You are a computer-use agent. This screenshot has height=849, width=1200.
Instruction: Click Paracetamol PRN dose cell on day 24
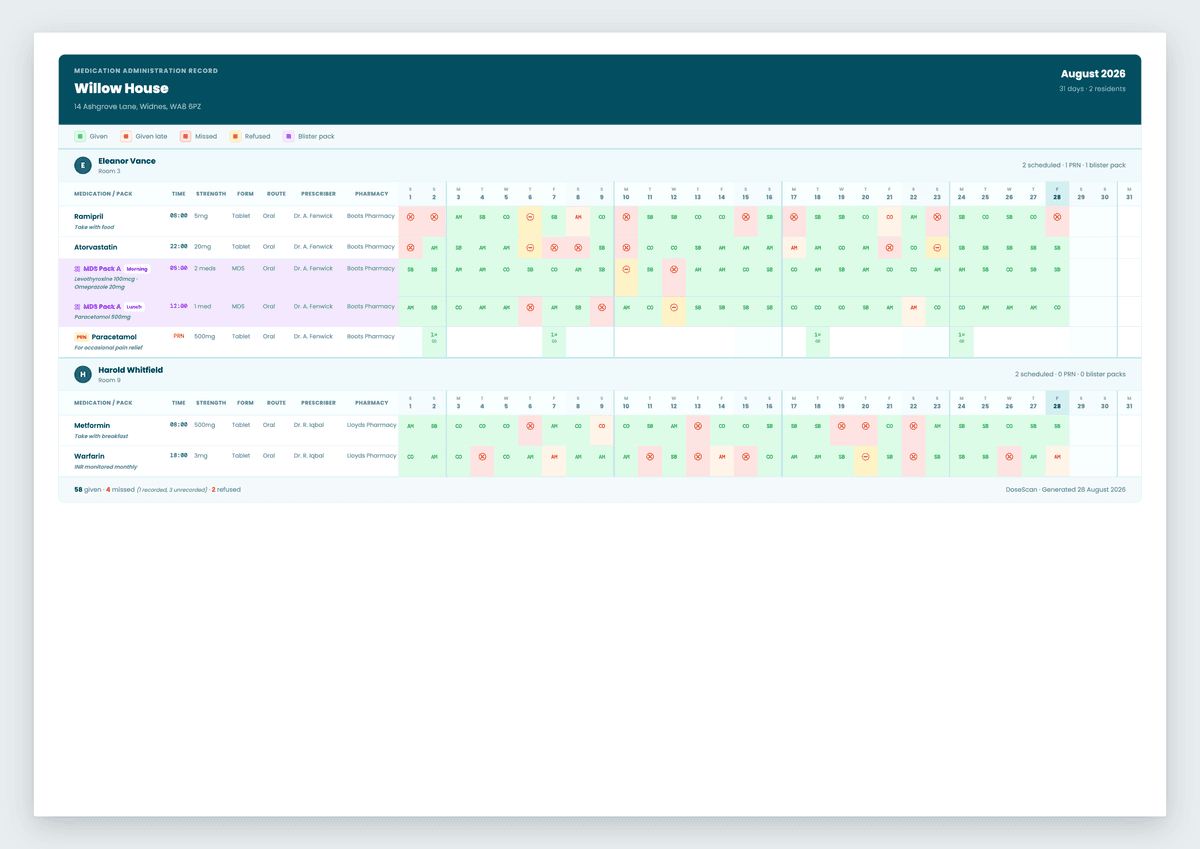(961, 341)
